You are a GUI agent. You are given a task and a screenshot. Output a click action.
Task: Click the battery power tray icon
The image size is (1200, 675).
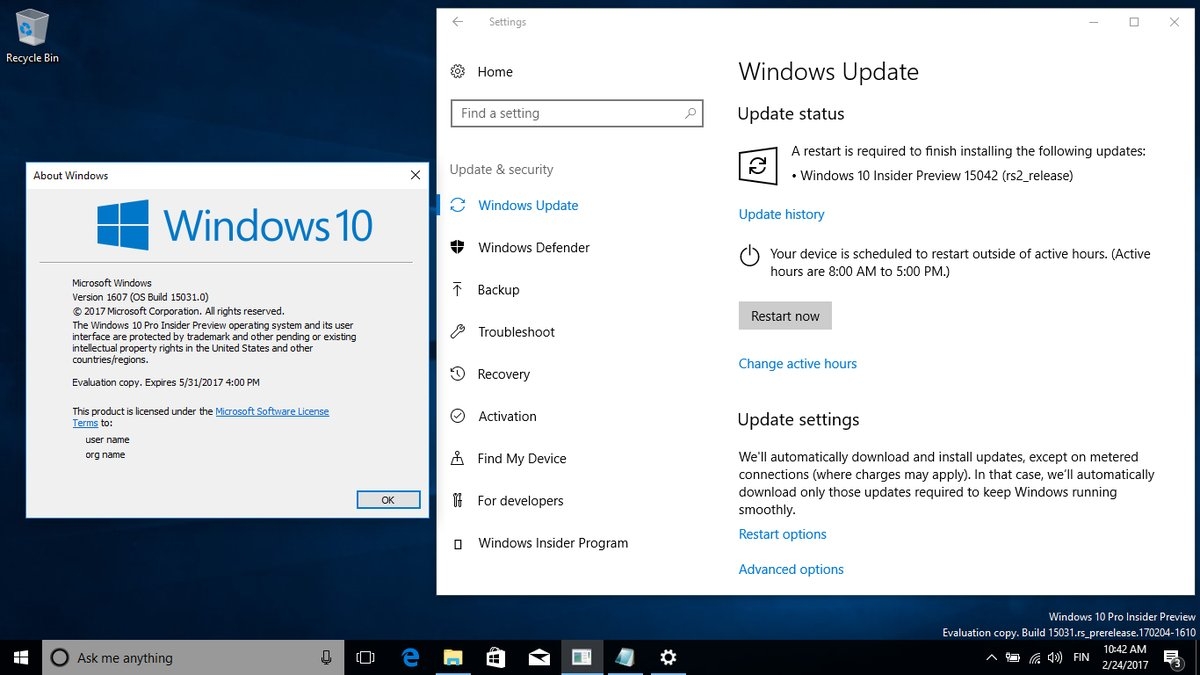pyautogui.click(x=1013, y=657)
